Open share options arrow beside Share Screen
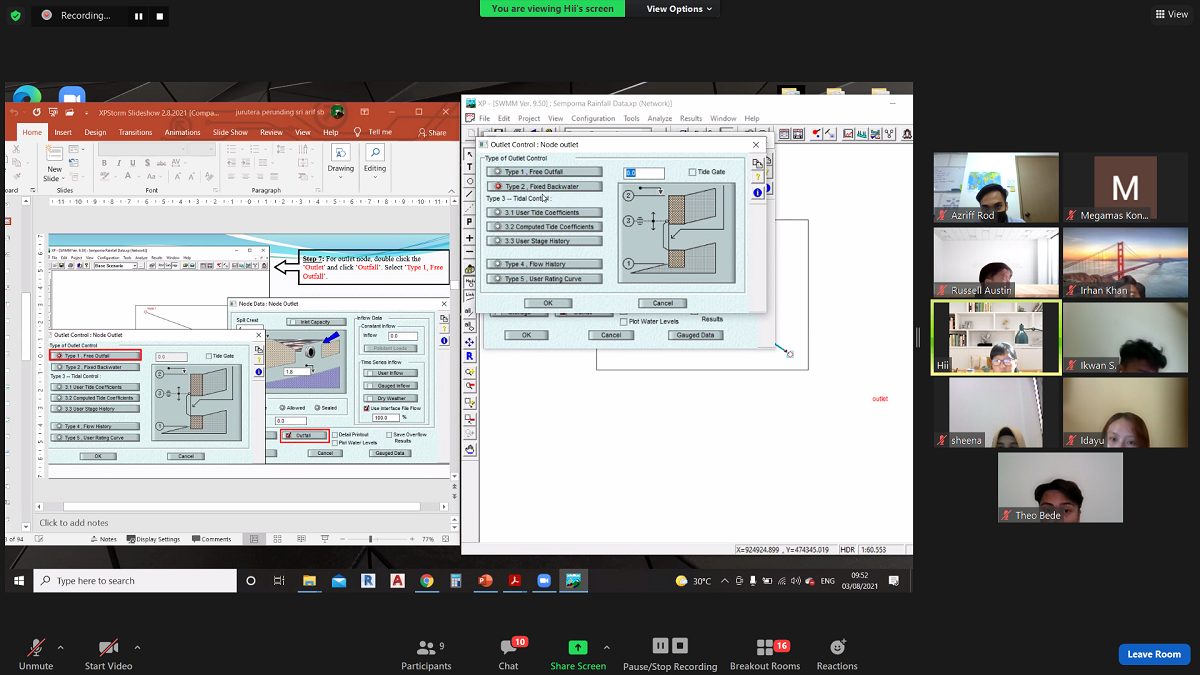1200x675 pixels. tap(606, 646)
